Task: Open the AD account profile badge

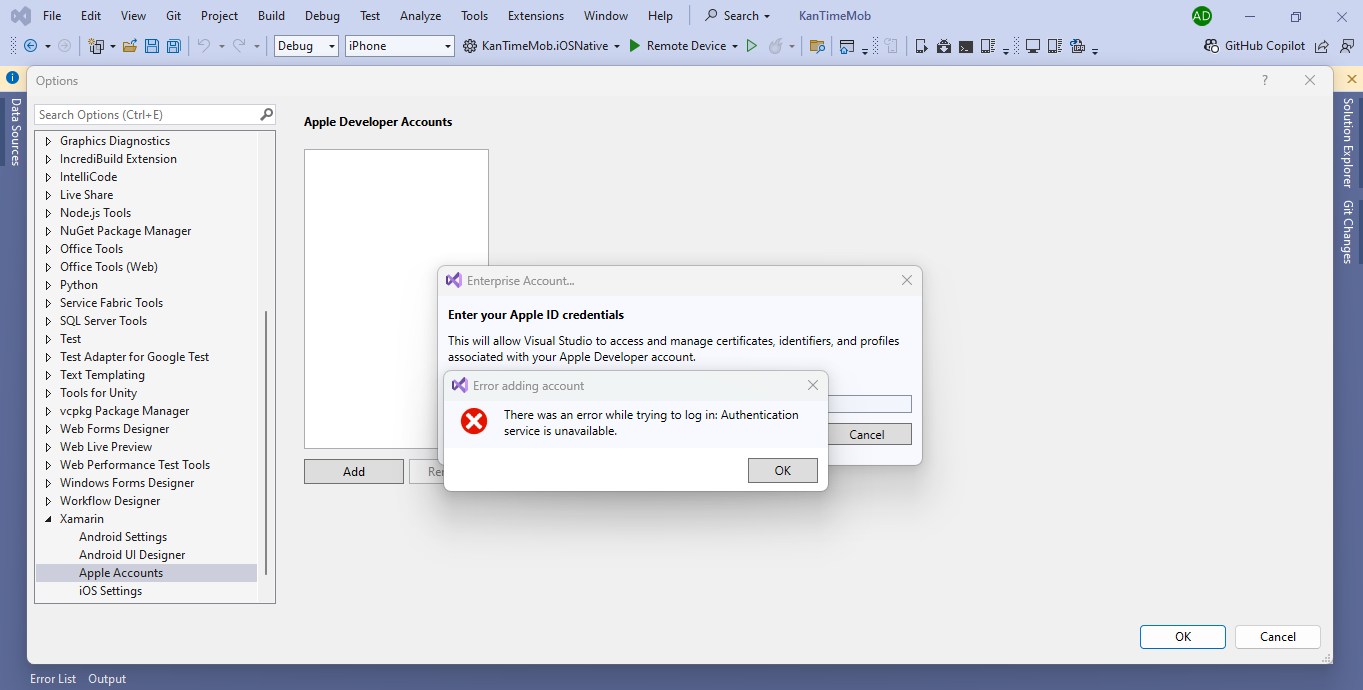Action: coord(1202,16)
